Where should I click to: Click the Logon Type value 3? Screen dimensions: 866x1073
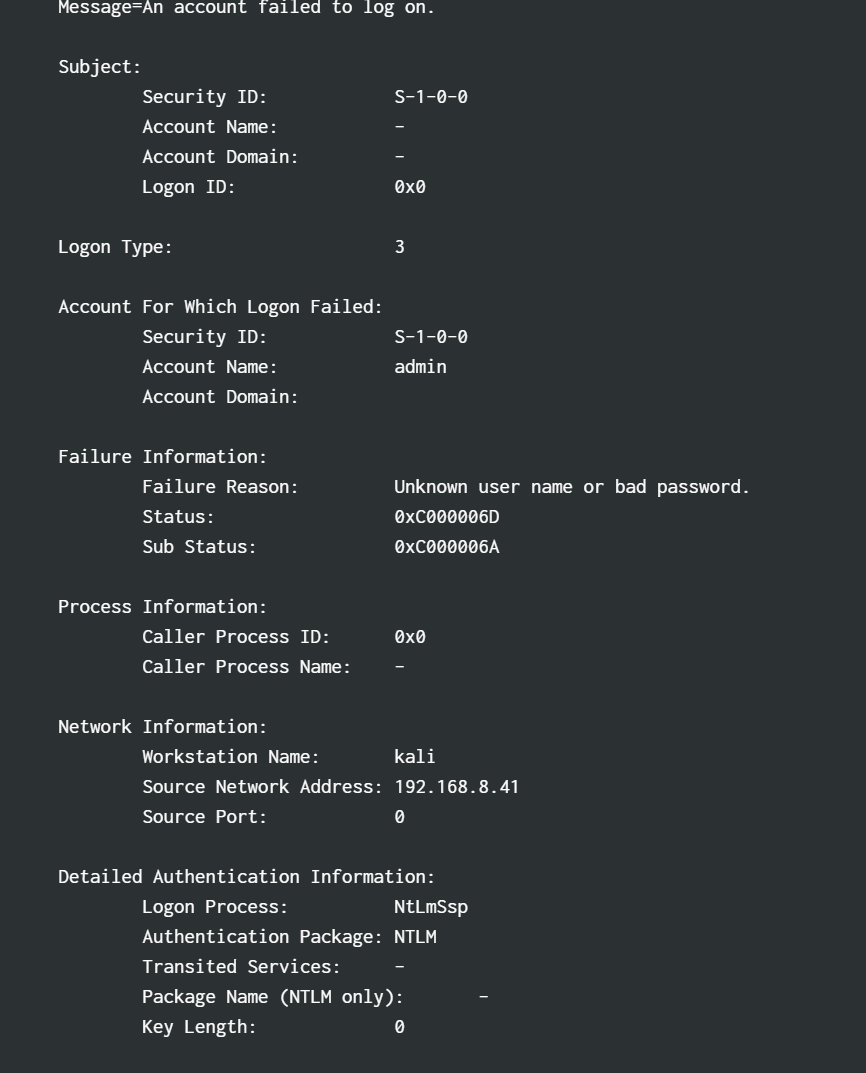[x=399, y=247]
